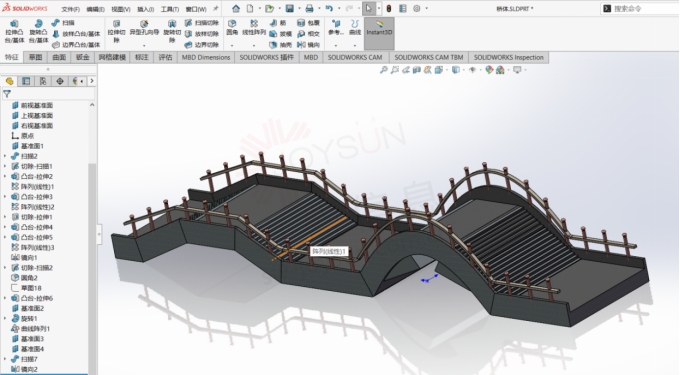Click the 拉伸凸台/基体 extrude boss icon
680x375 pixels.
pos(14,24)
